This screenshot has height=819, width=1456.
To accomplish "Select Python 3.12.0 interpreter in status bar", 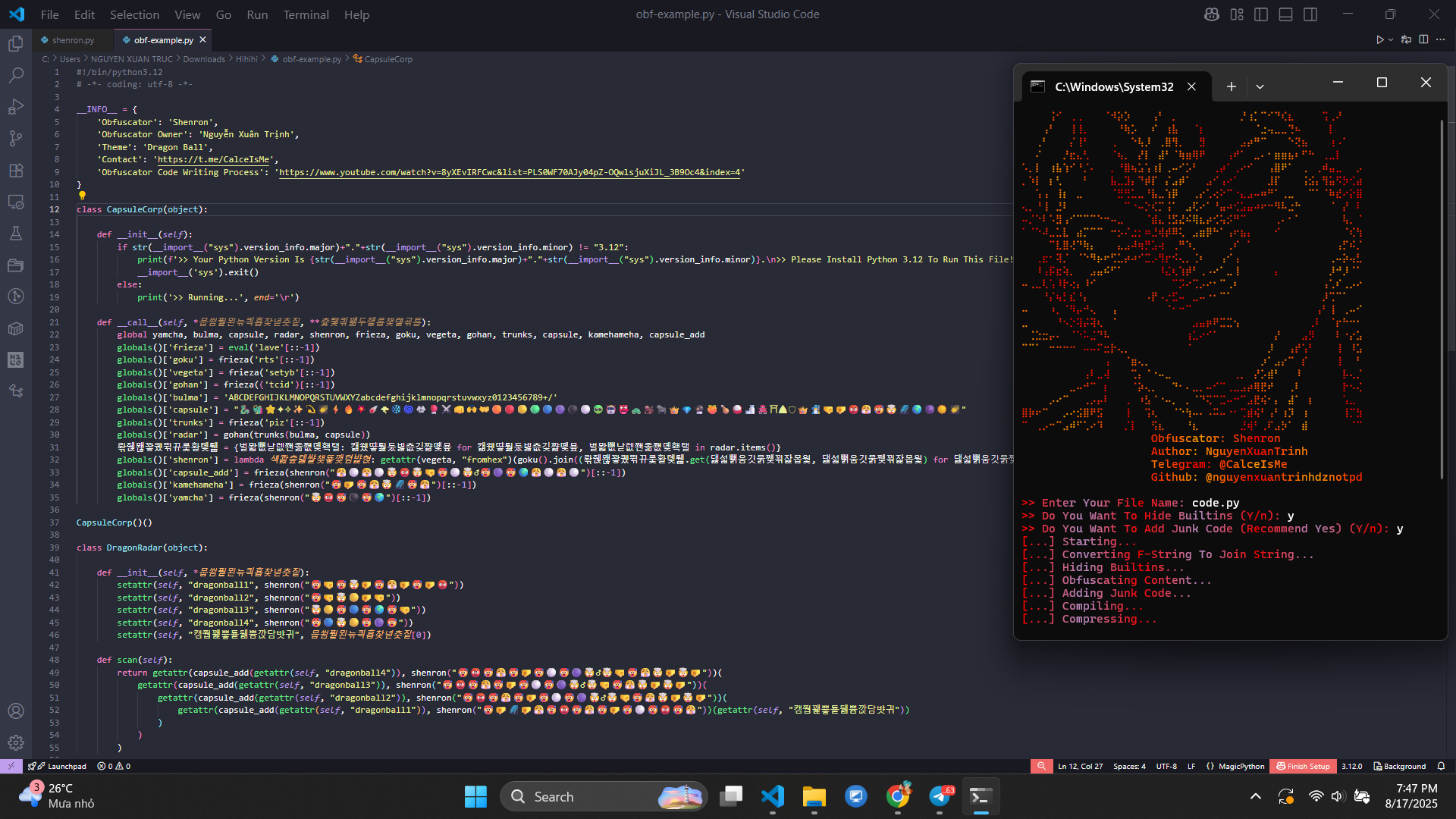I will pyautogui.click(x=1352, y=766).
